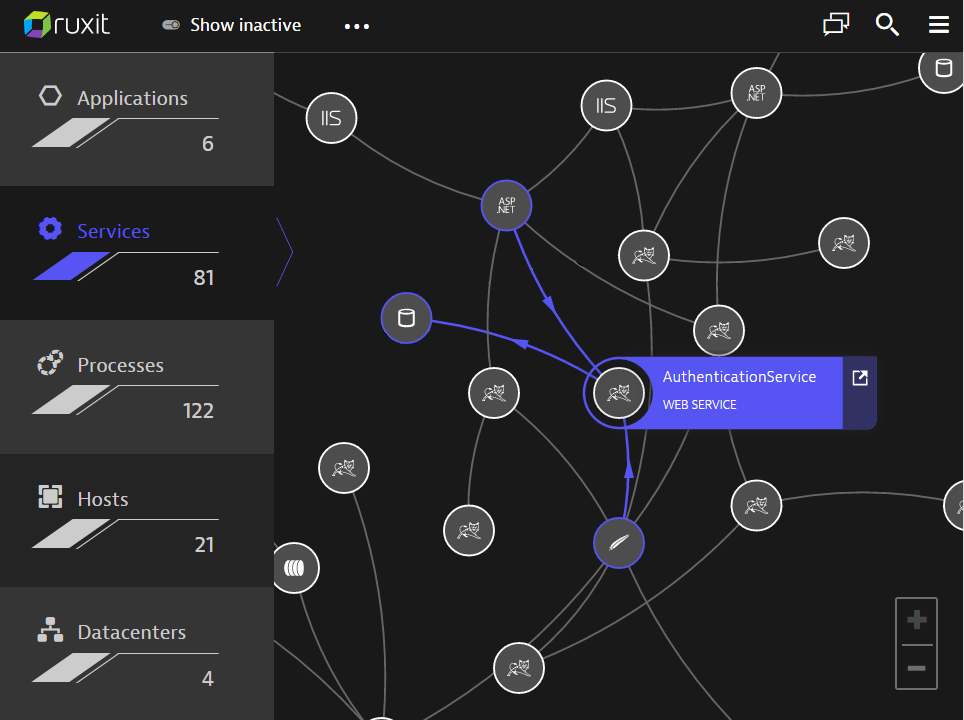Open the three-dots more options menu
The height and width of the screenshot is (720, 964).
click(x=357, y=26)
